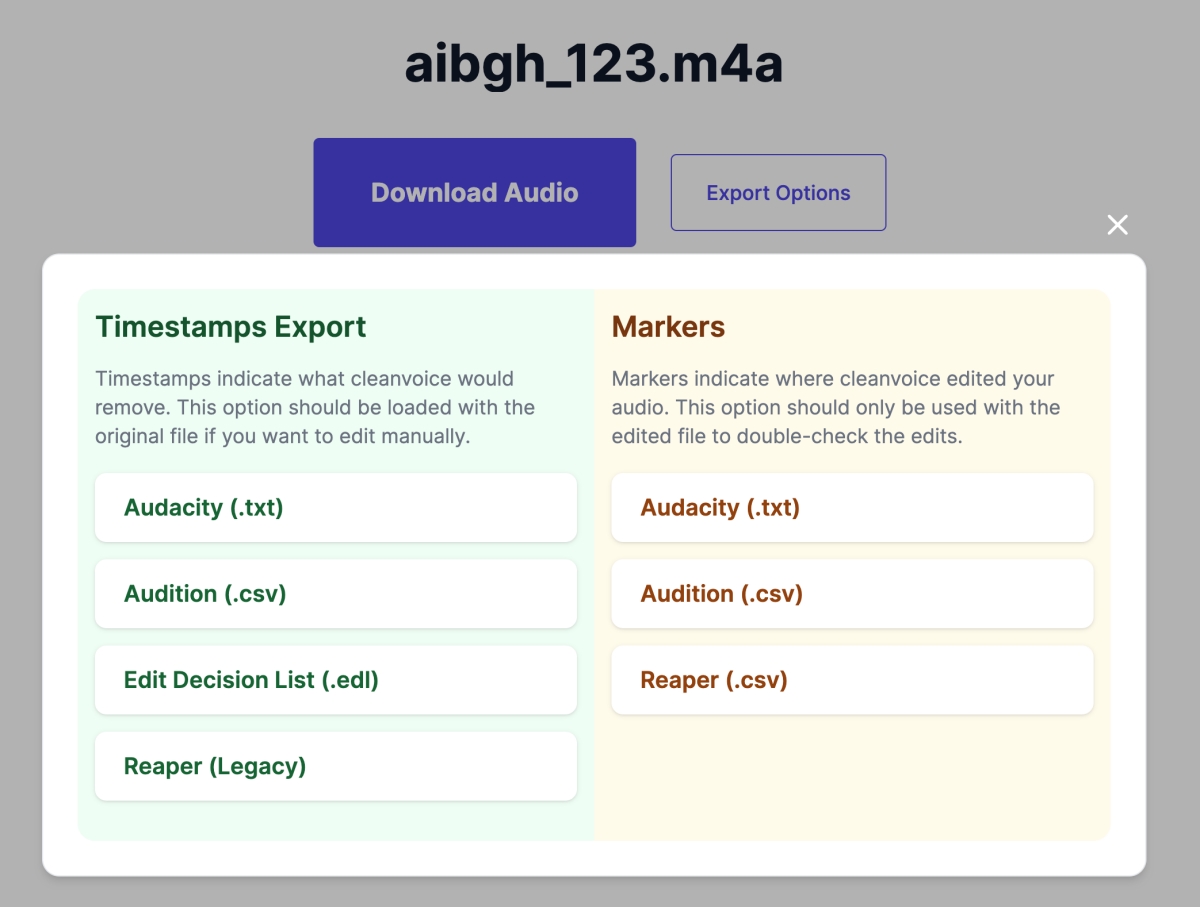Export timestamps as Audition (.csv)
The image size is (1200, 907).
click(335, 594)
